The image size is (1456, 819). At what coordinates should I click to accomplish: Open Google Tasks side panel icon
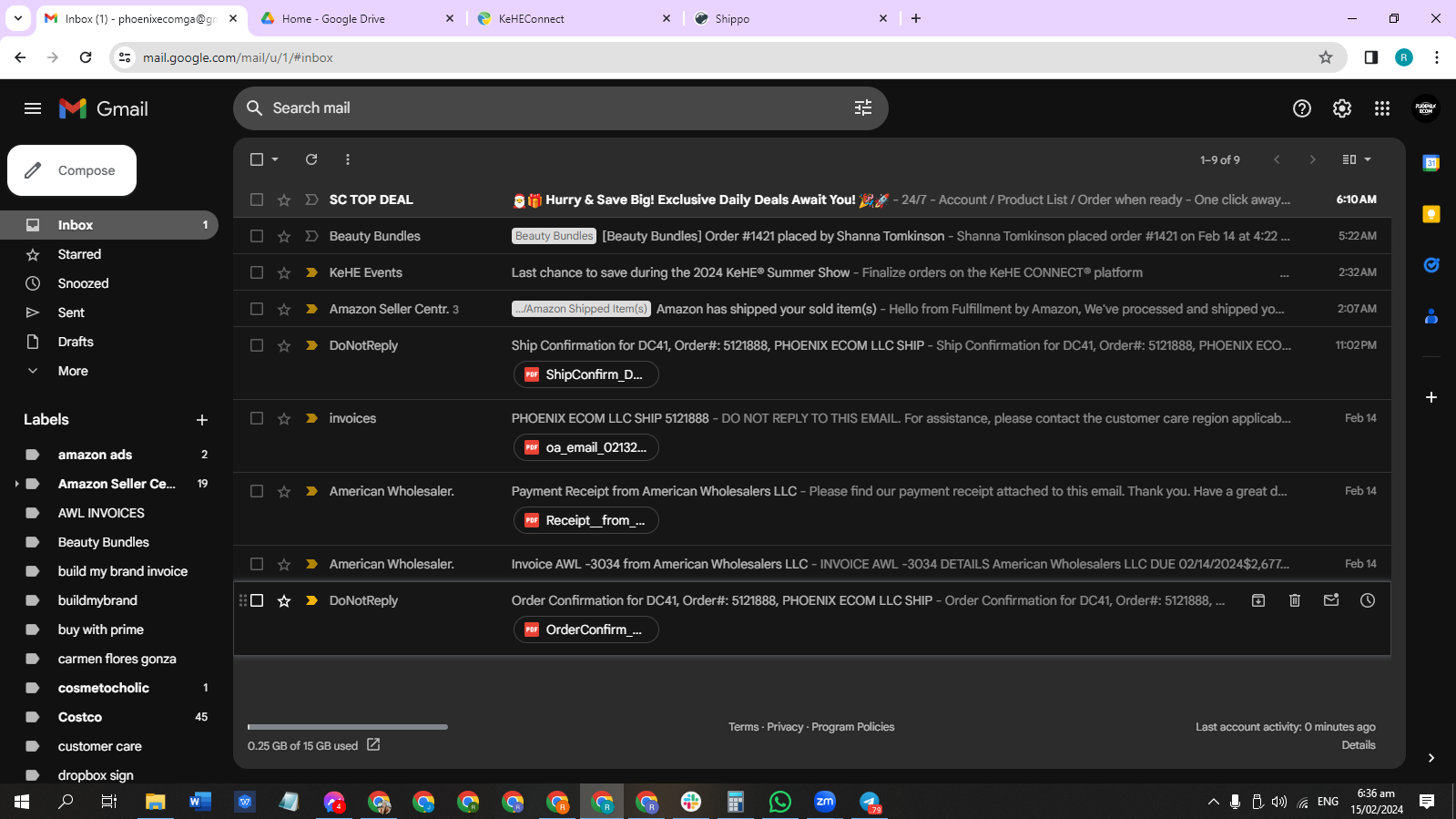(1431, 265)
